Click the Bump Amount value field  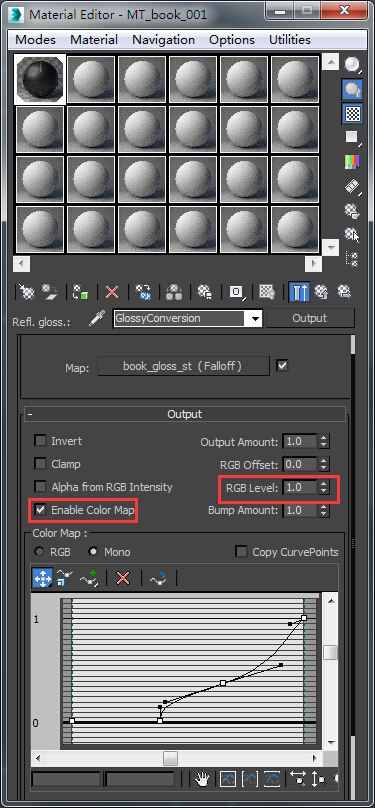300,510
